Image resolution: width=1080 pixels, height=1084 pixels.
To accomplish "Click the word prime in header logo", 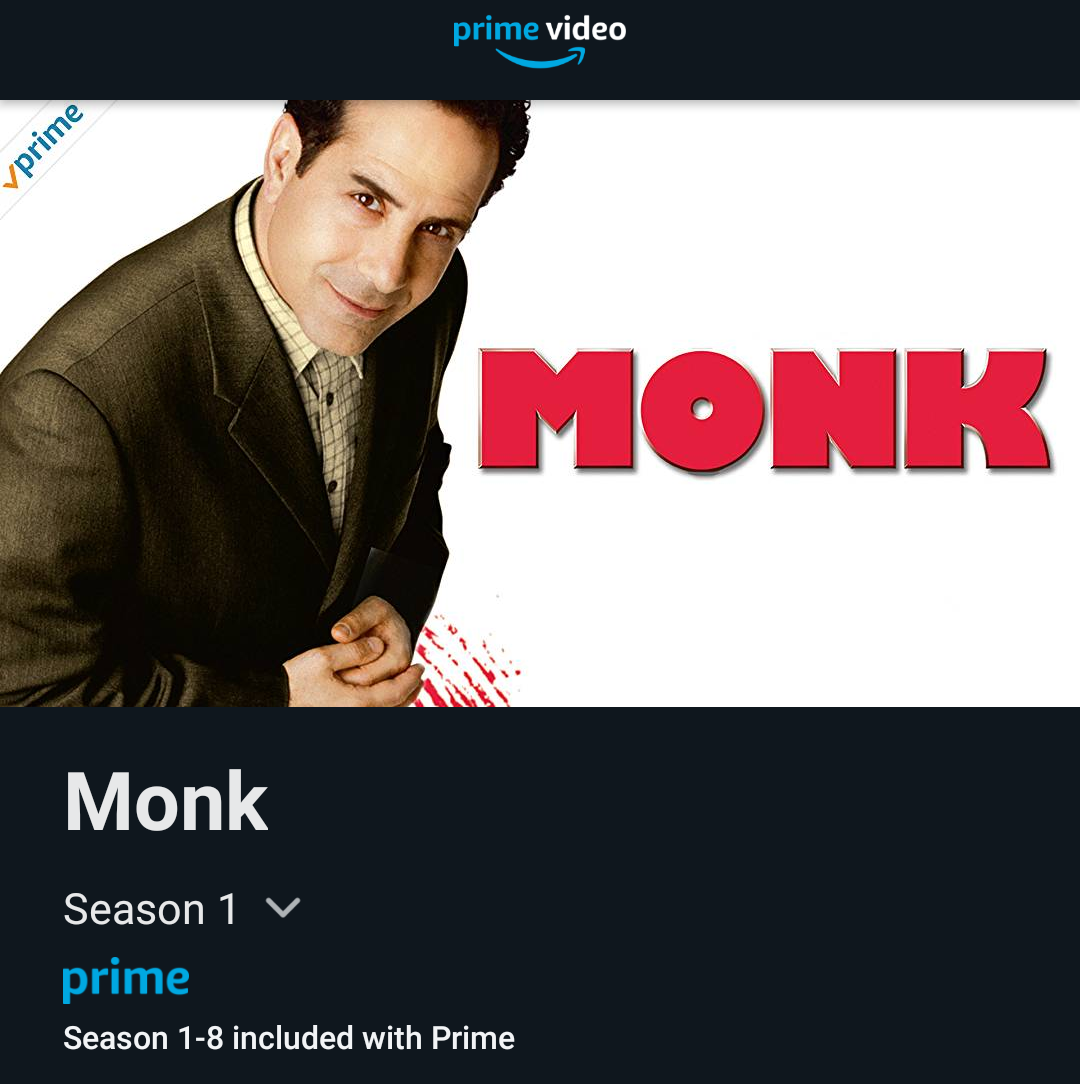I will point(496,32).
